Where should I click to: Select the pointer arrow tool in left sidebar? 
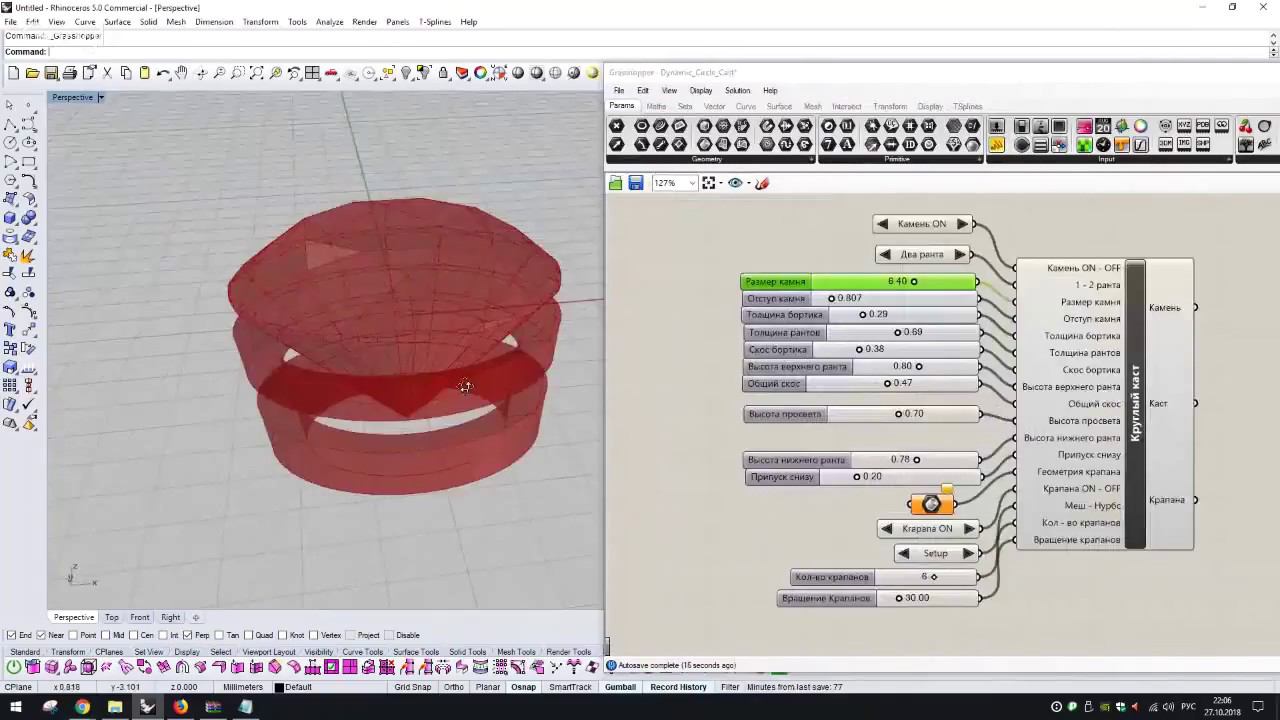[x=10, y=105]
